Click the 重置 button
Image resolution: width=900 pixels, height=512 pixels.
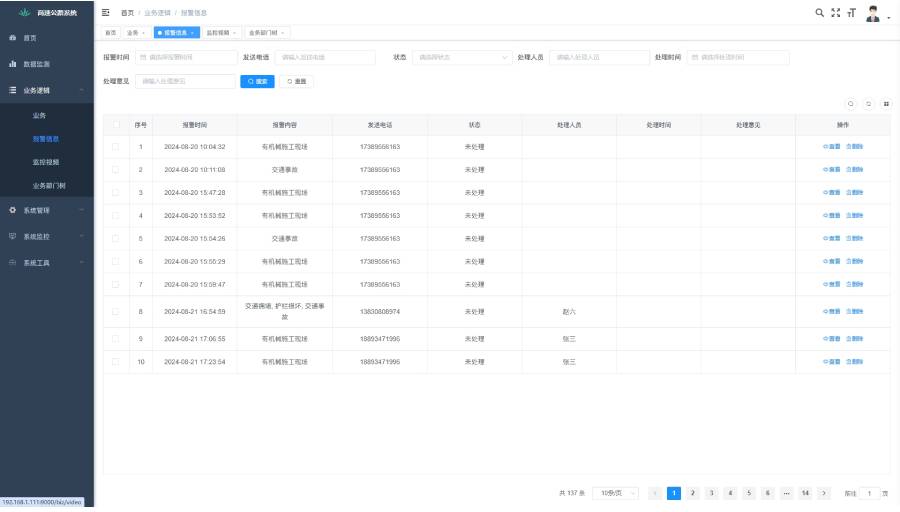(297, 82)
